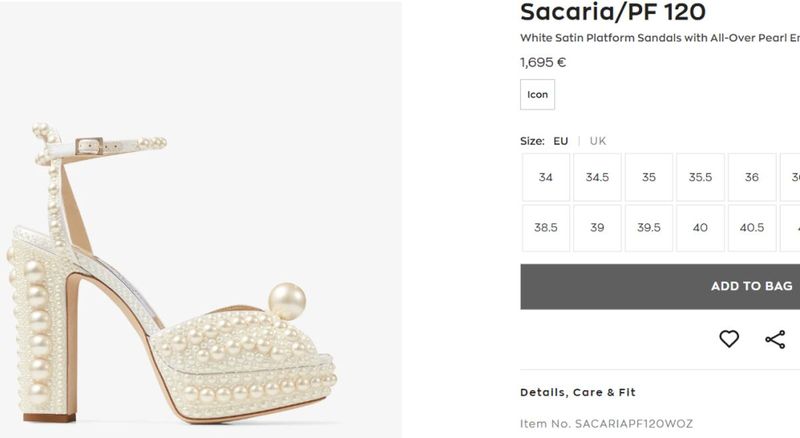The width and height of the screenshot is (800, 438).
Task: Select size 34.5
Action: point(597,177)
